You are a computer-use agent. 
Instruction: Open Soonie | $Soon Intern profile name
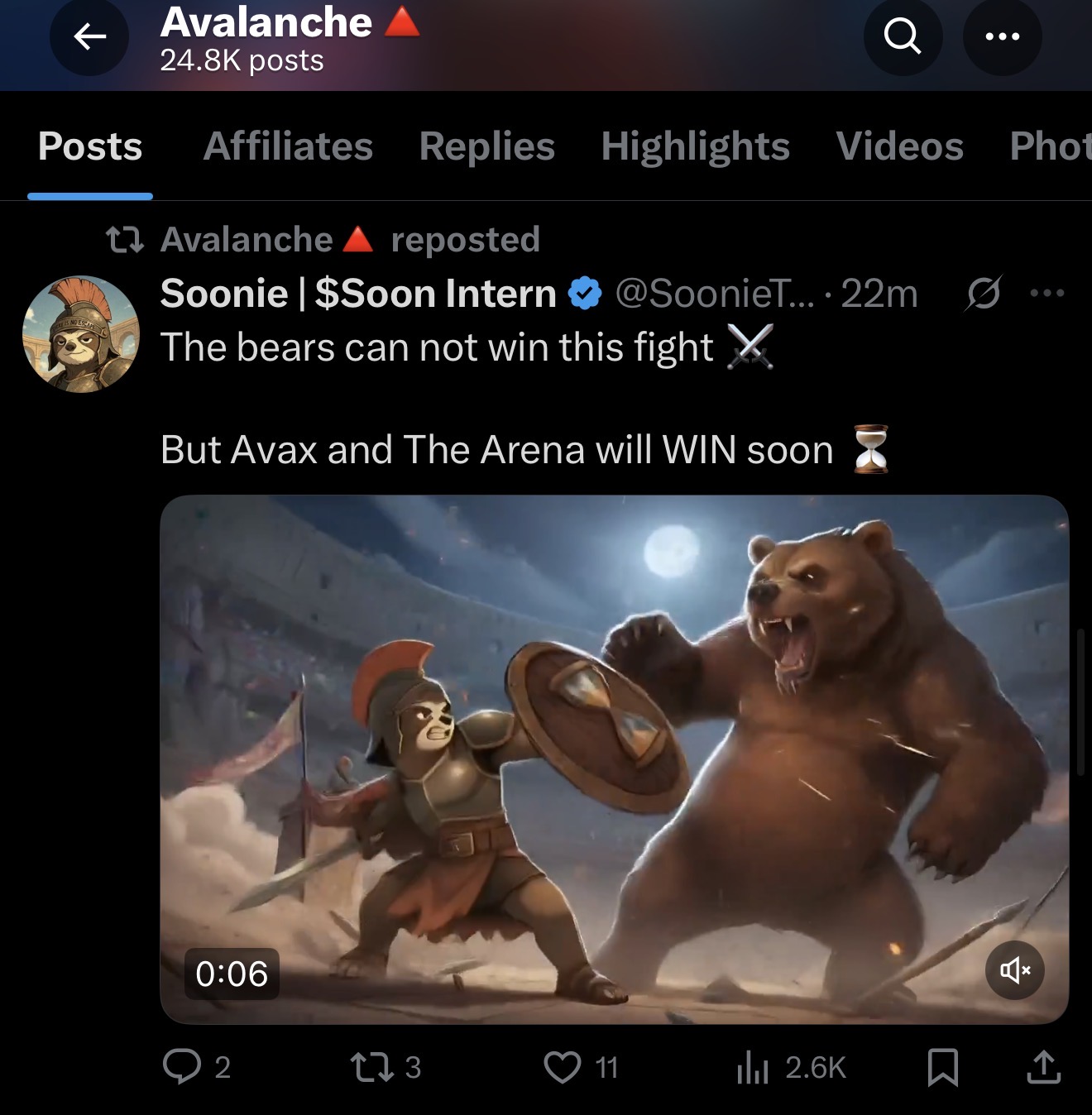click(358, 294)
